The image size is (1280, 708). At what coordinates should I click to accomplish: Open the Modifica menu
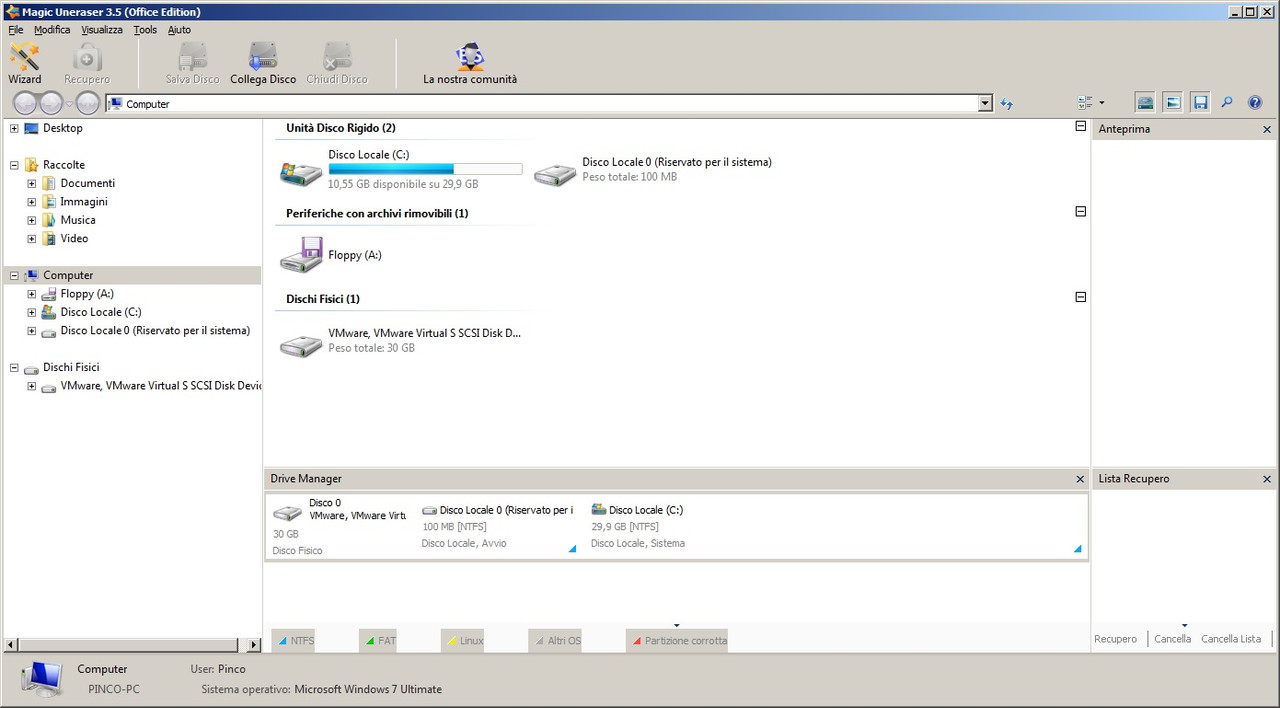click(52, 30)
